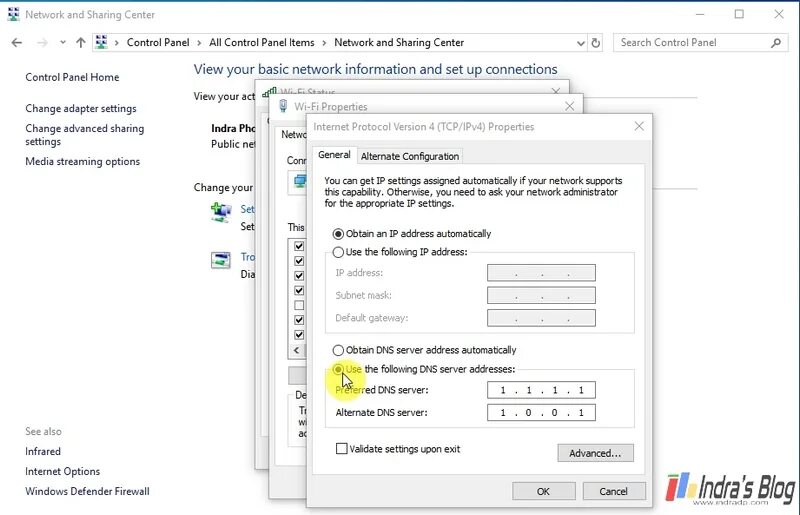Screen dimensions: 800x515
Task: Click the Control Panel icon in the address bar
Action: click(x=102, y=42)
